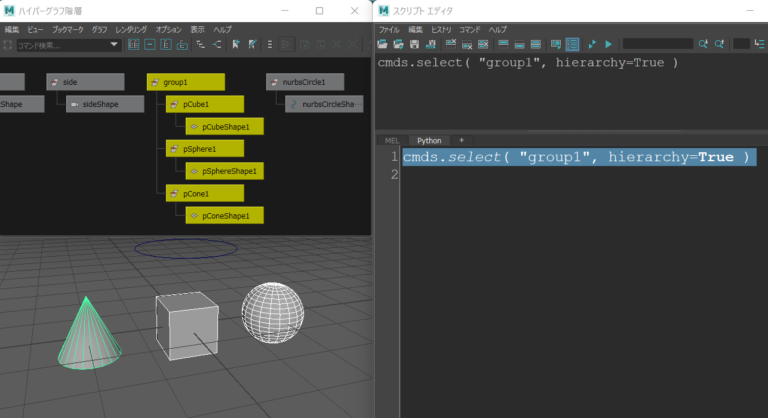Screen dimensions: 768x418
Task: Open the ヒストリ menu in Script Editor
Action: [x=439, y=30]
